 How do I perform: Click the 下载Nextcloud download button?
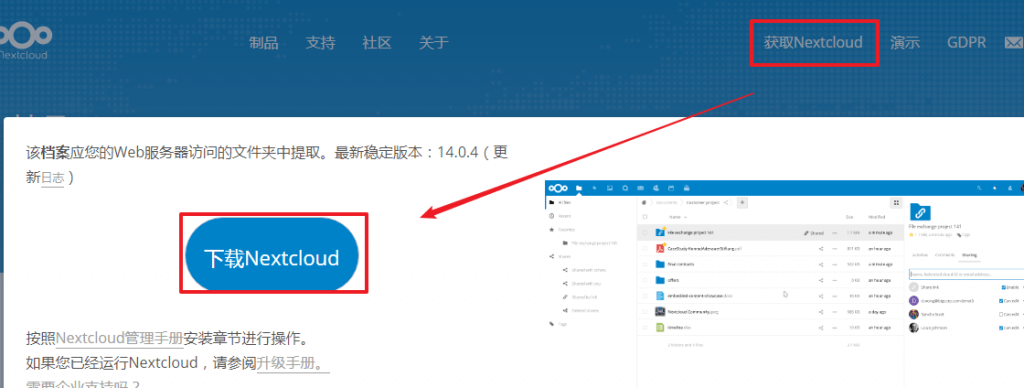pyautogui.click(x=272, y=255)
